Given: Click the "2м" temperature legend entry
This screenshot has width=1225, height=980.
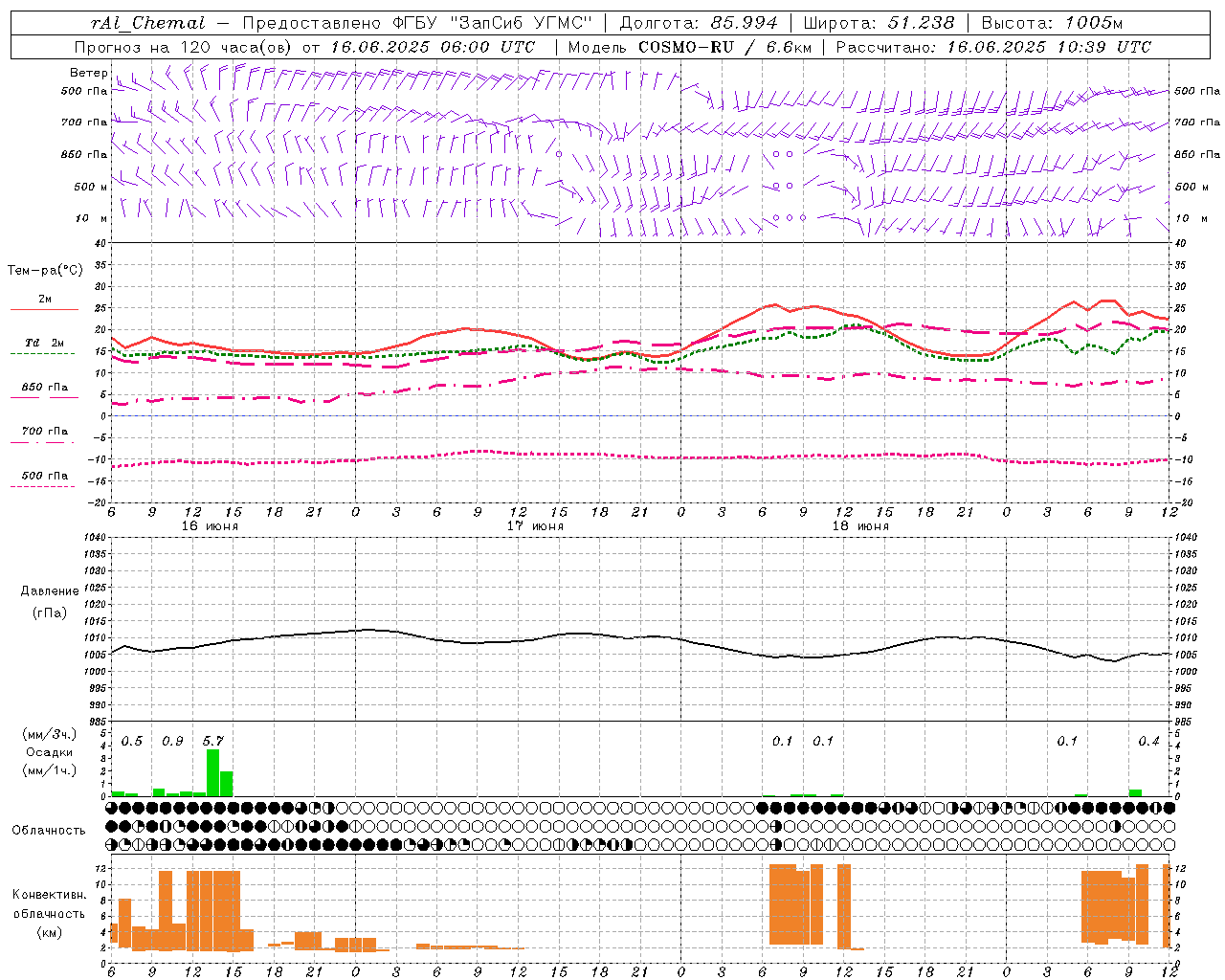Looking at the screenshot, I should [45, 299].
